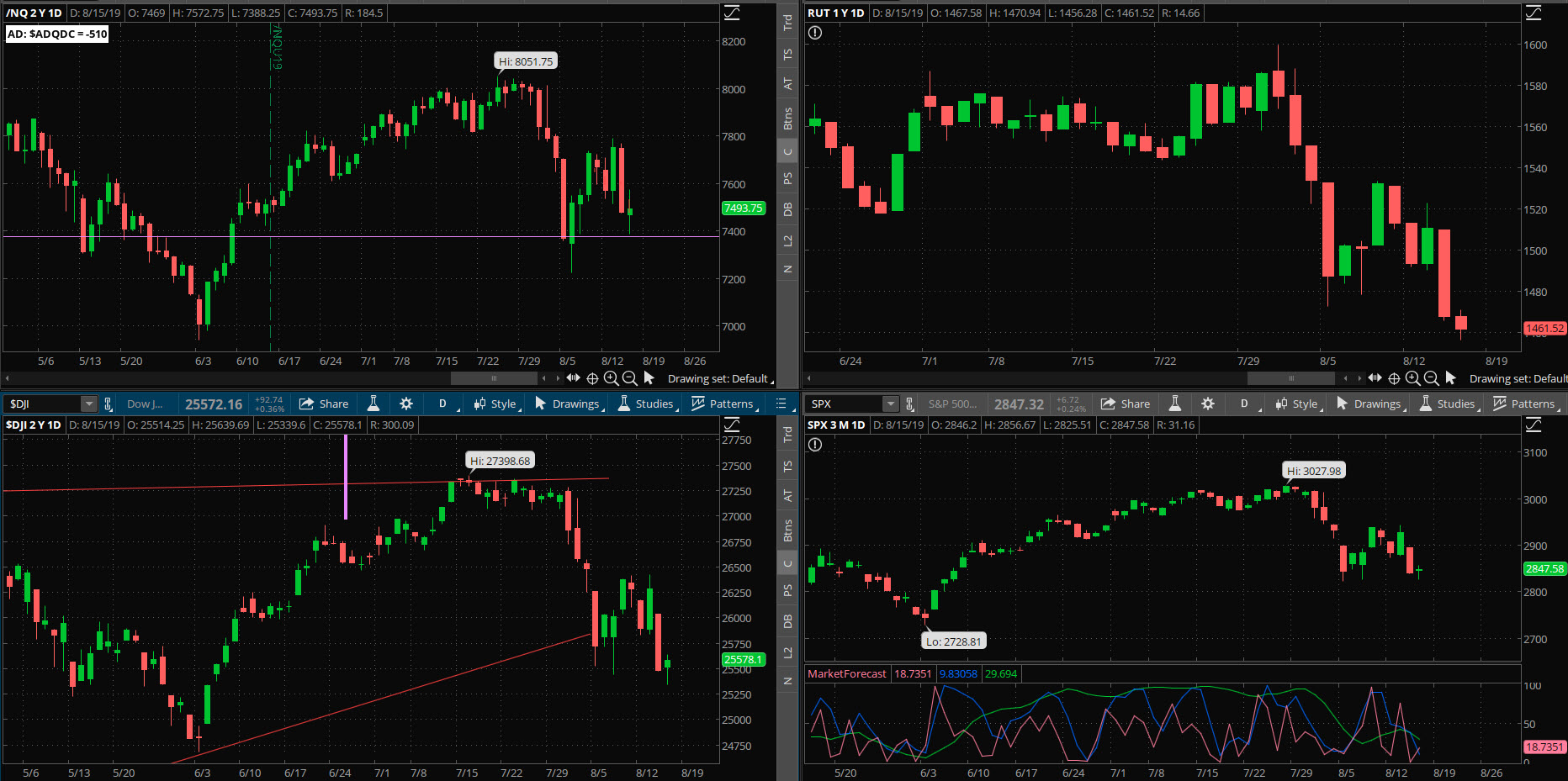
Task: Click the chart-line icon at top right of /NQ chart
Action: [x=732, y=13]
